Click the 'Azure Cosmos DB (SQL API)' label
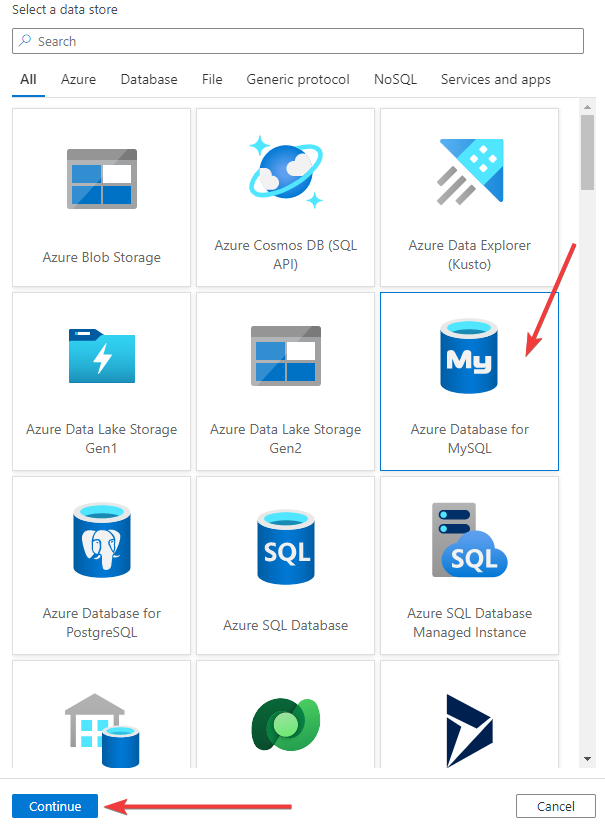The width and height of the screenshot is (605, 825). point(286,255)
